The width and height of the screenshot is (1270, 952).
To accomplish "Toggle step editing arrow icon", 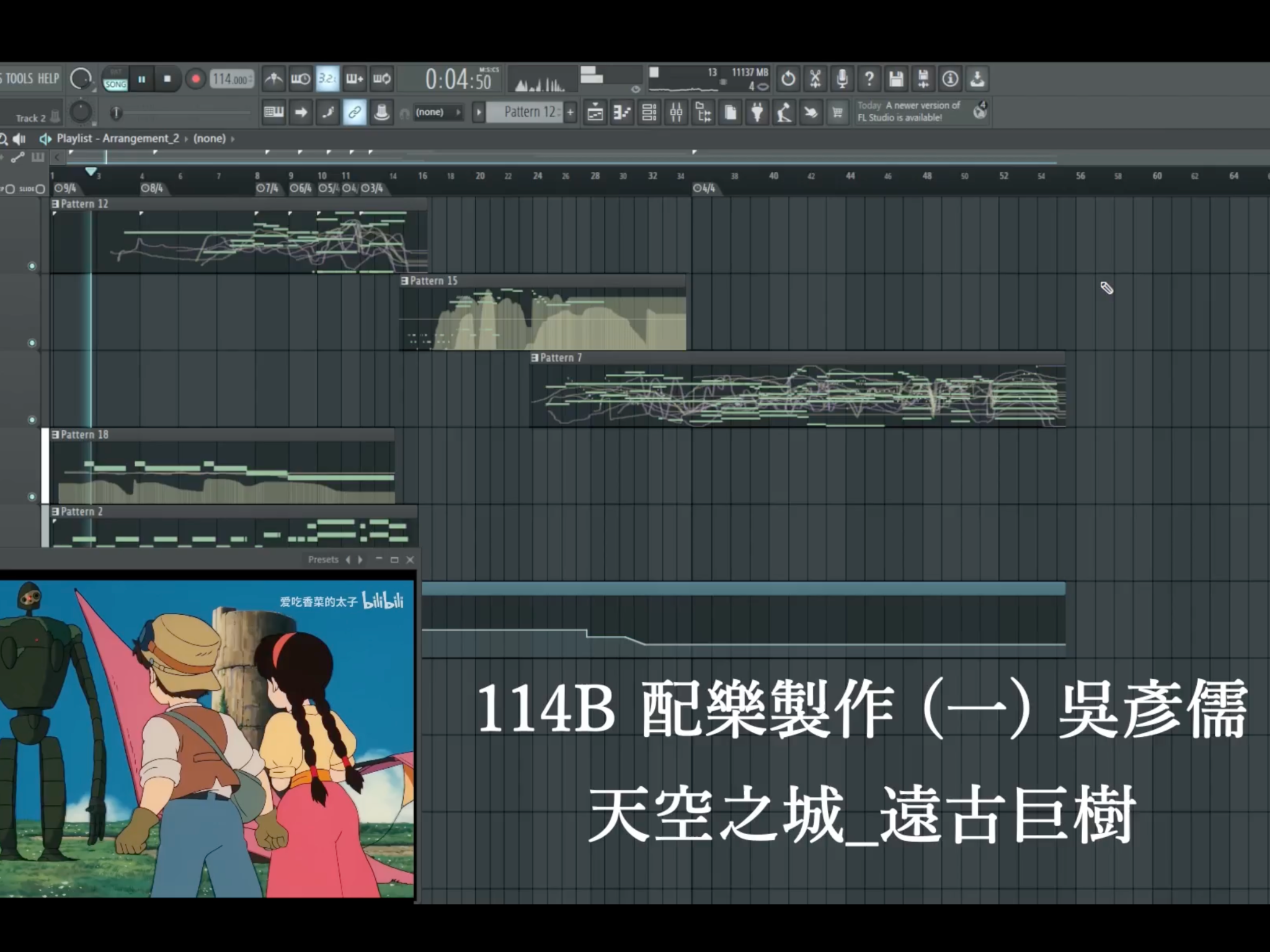I will [301, 112].
